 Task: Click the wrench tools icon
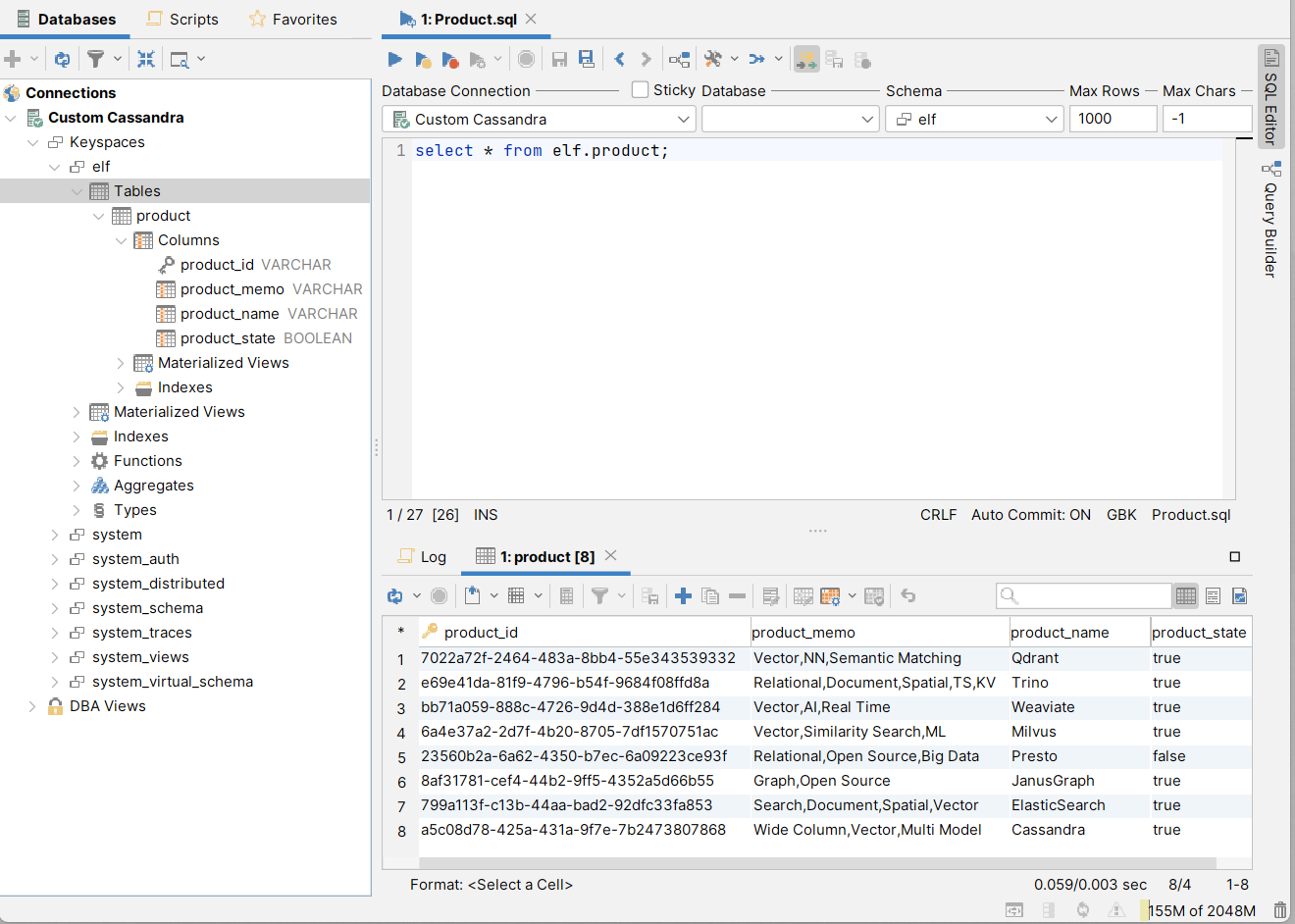coord(713,60)
